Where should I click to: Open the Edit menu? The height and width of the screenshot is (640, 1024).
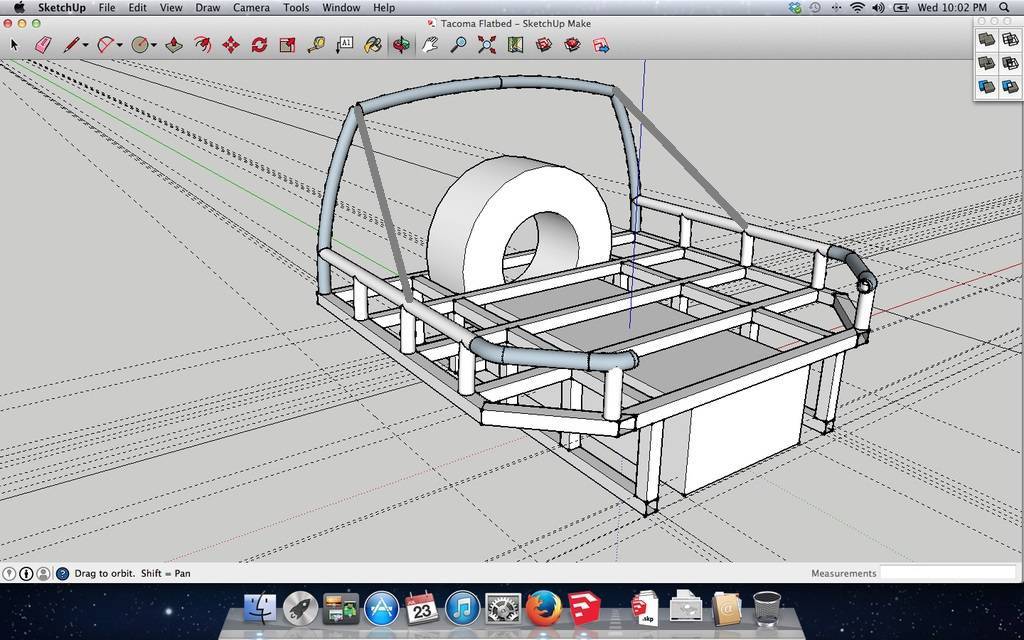point(137,8)
